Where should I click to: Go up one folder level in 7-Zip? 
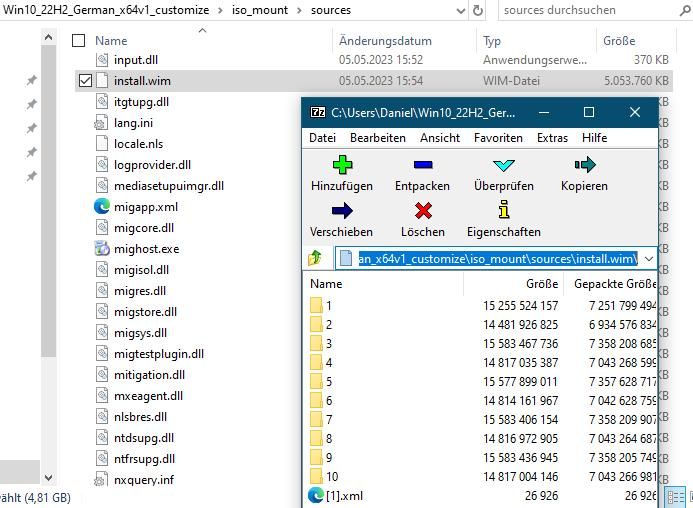coord(315,258)
